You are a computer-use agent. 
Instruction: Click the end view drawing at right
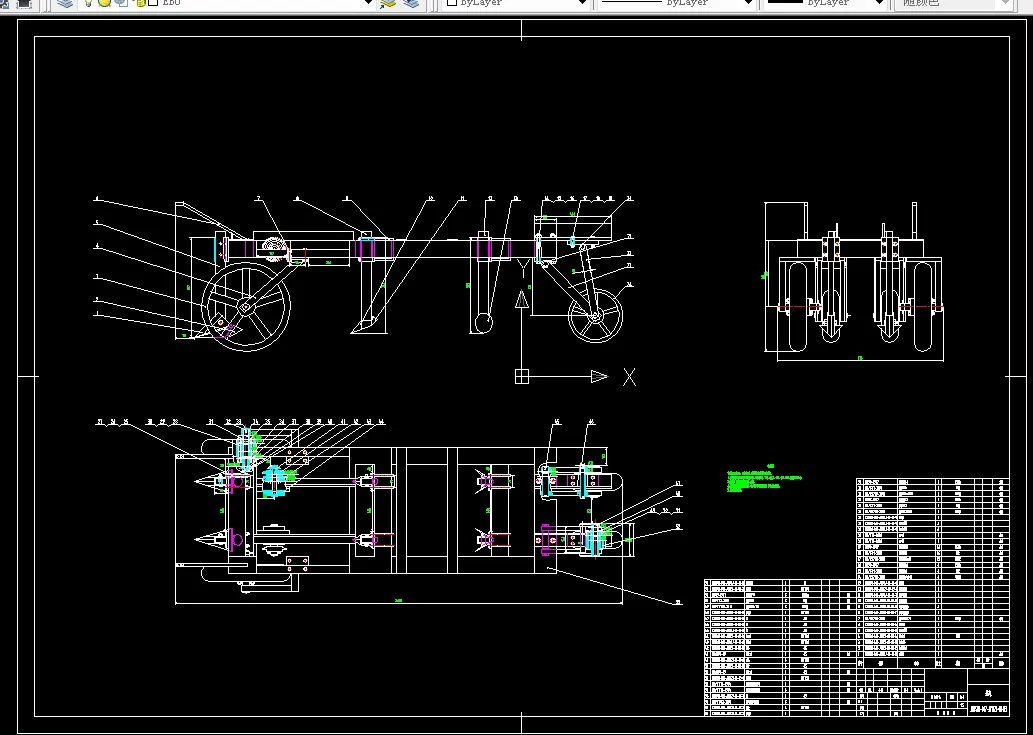(854, 281)
